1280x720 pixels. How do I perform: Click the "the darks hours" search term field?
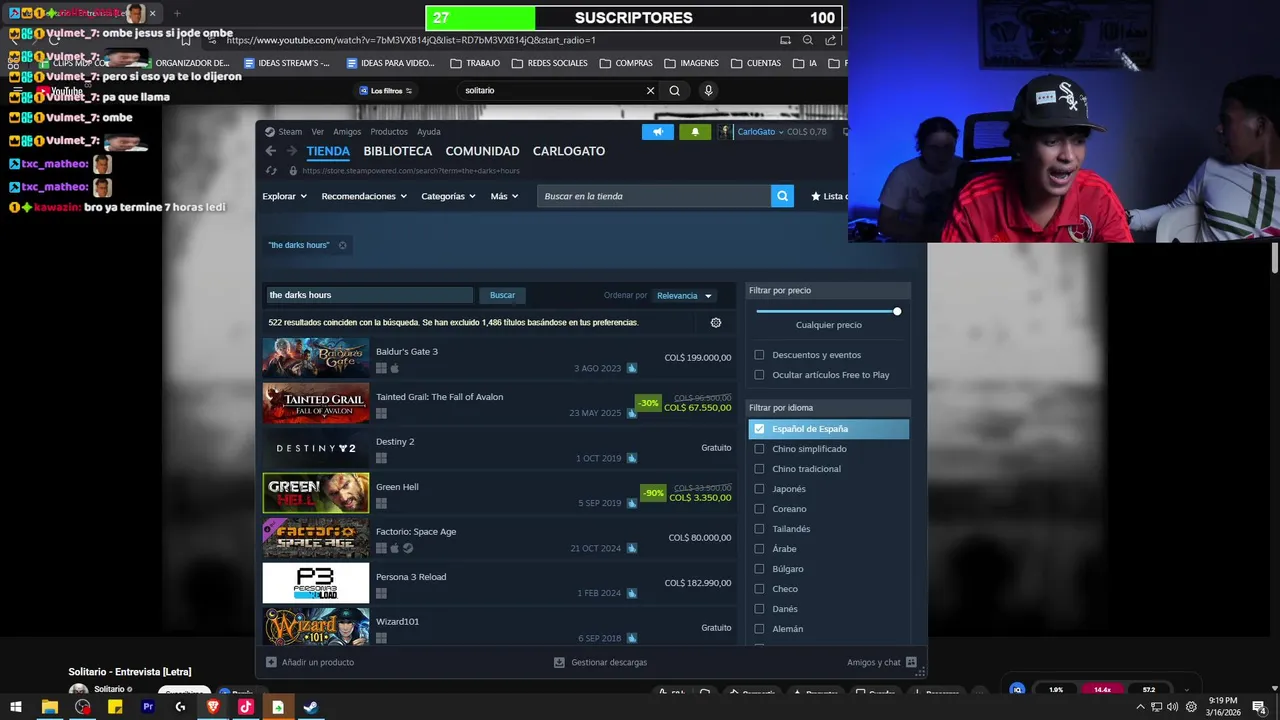point(369,295)
